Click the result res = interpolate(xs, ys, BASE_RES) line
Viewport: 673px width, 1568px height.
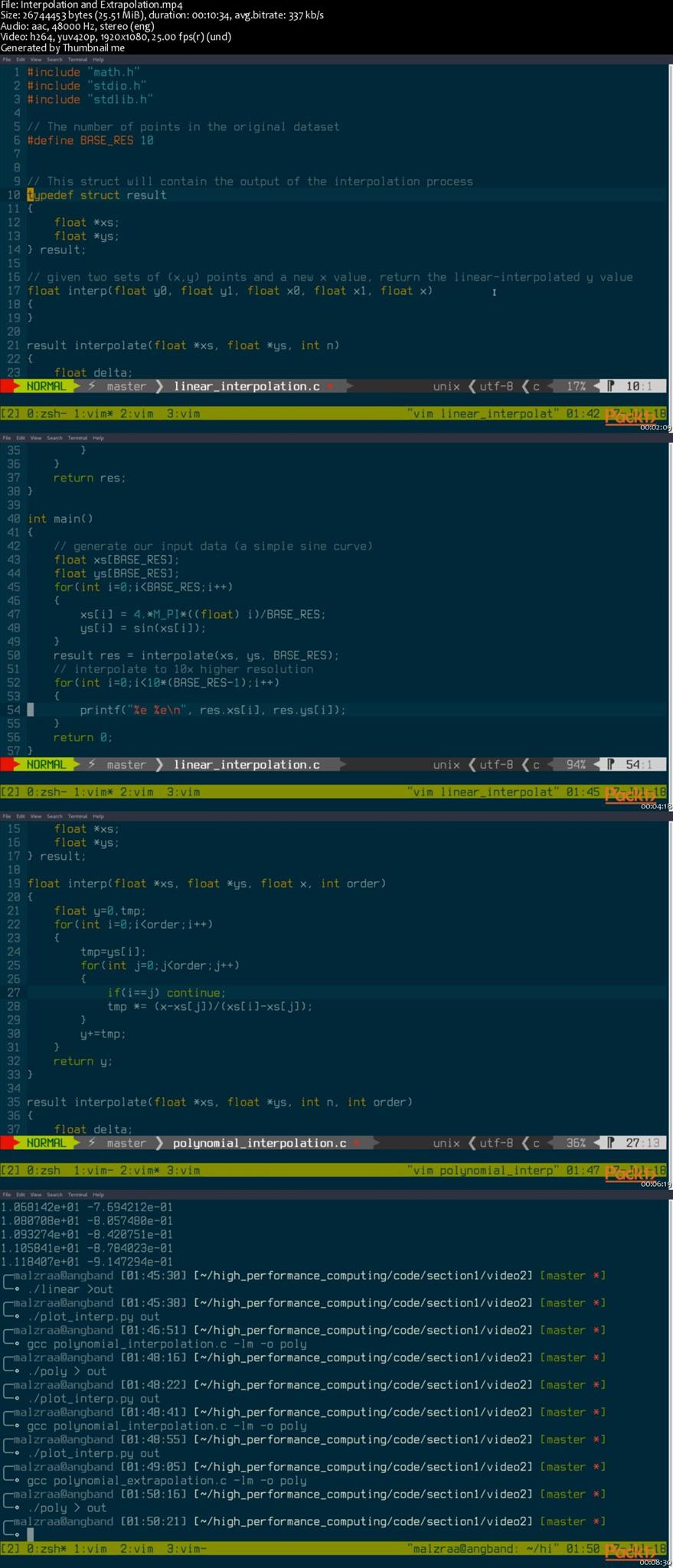pyautogui.click(x=196, y=656)
